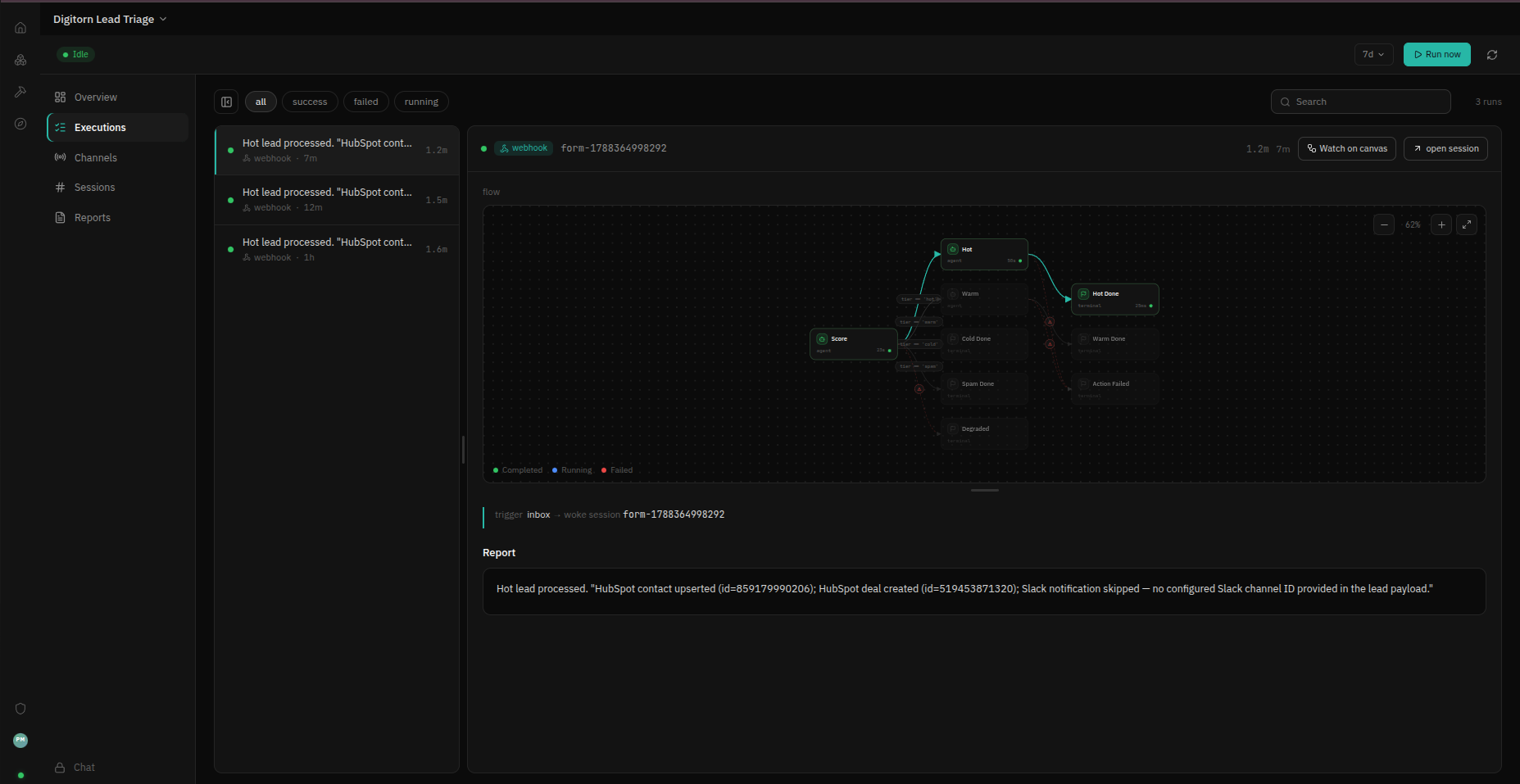This screenshot has height=784, width=1520.
Task: Select the Warm node in flow
Action: coord(984,299)
